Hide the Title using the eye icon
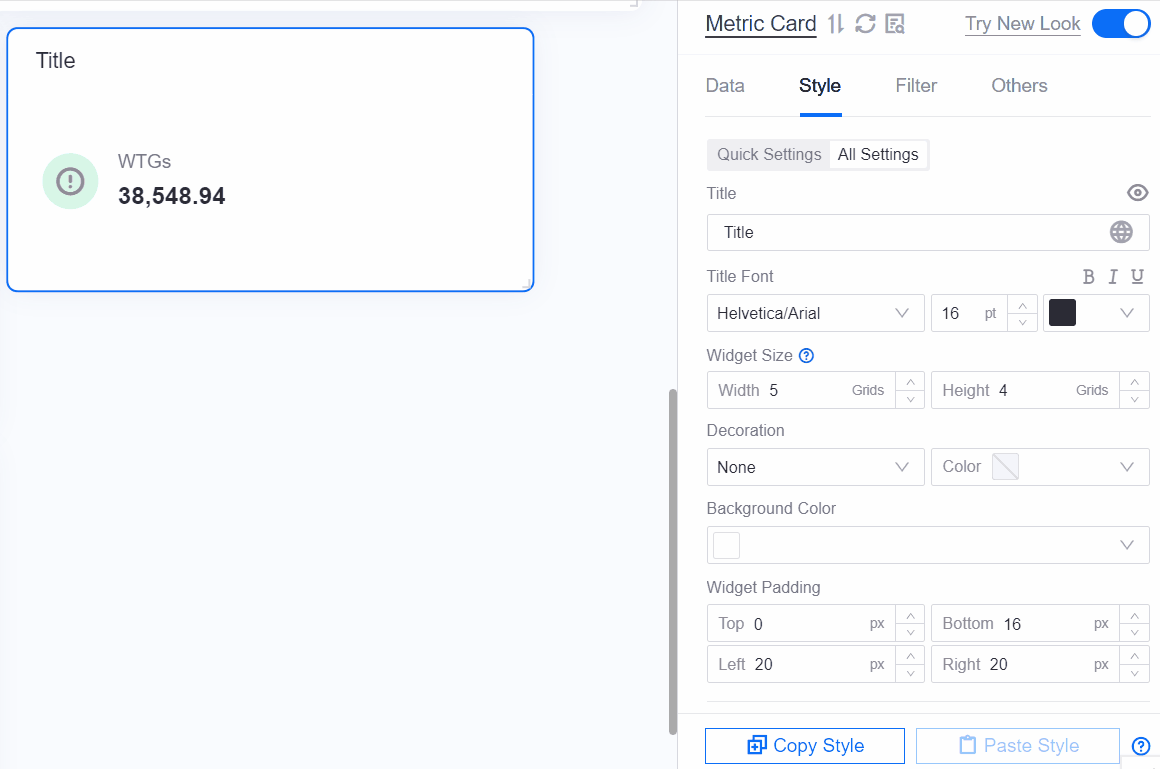This screenshot has width=1160, height=769. click(1137, 192)
